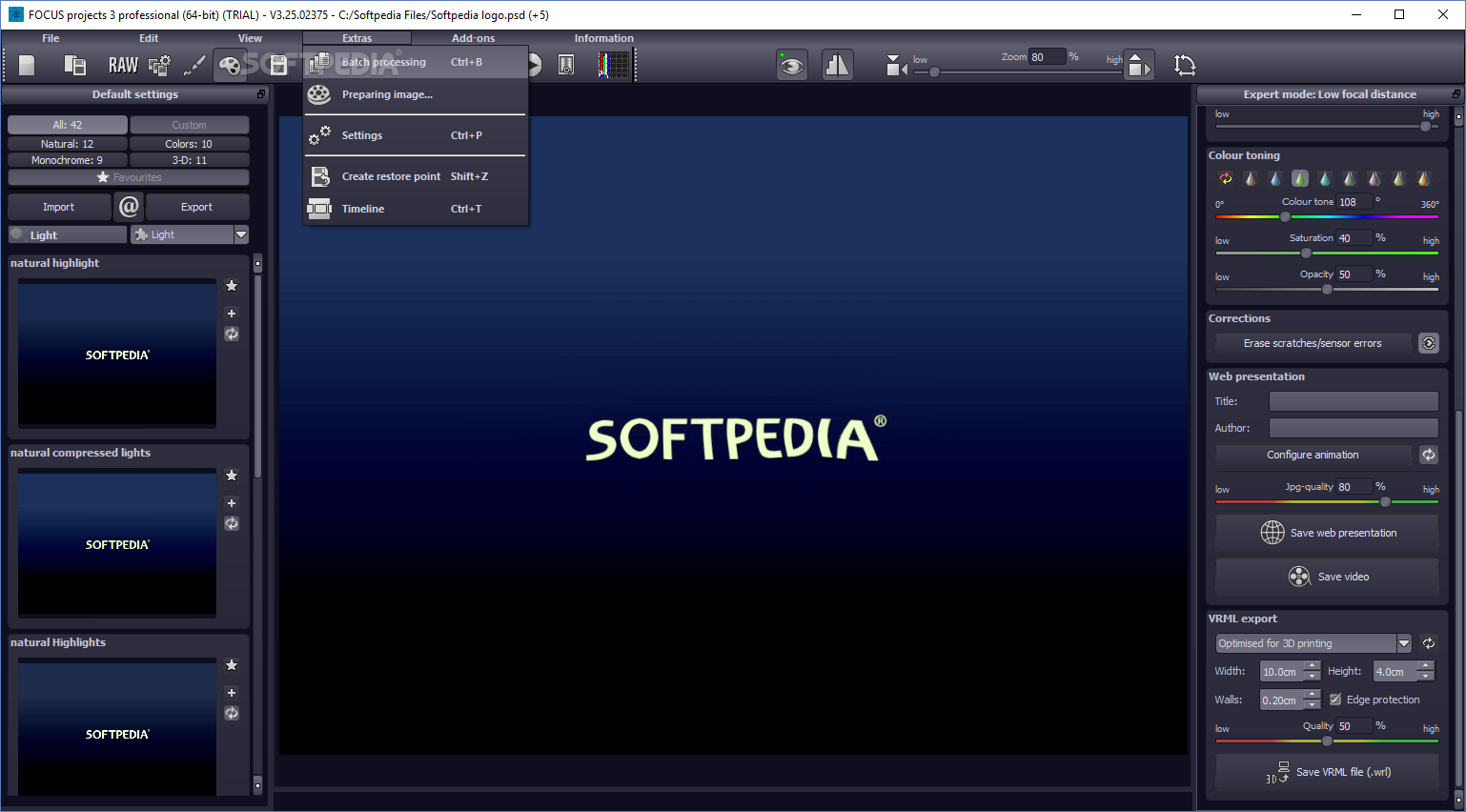1466x812 pixels.
Task: Mark natural highlight preset as favourite
Action: 232,285
